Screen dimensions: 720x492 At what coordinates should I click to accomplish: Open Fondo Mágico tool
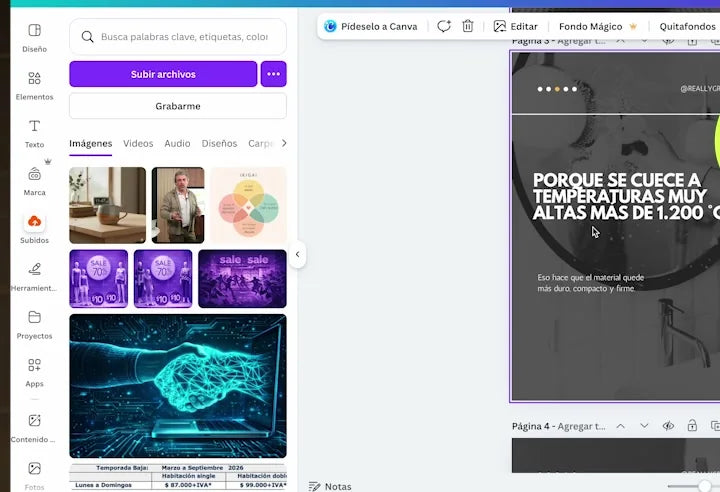point(598,26)
